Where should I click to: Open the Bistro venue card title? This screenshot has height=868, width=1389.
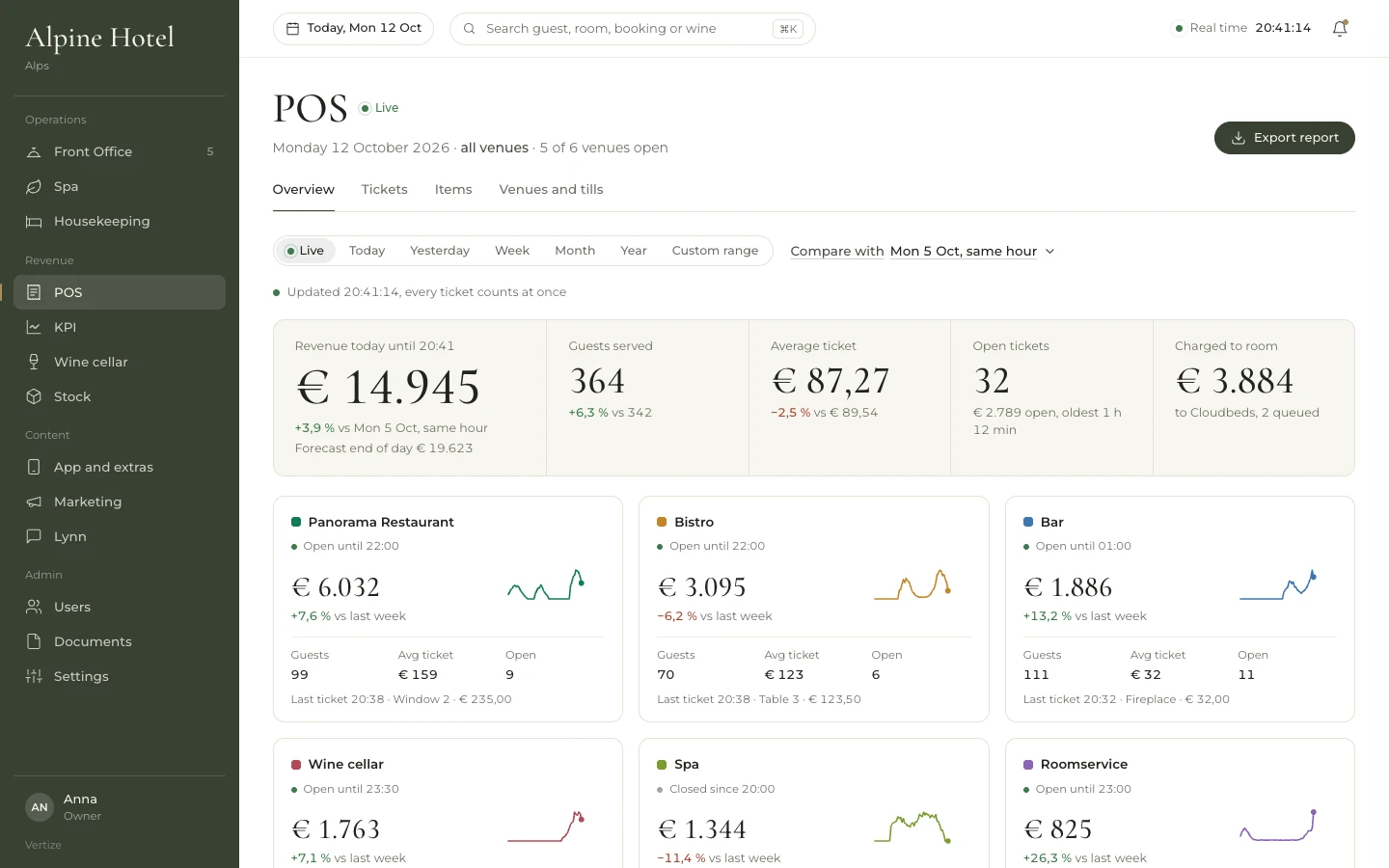694,522
